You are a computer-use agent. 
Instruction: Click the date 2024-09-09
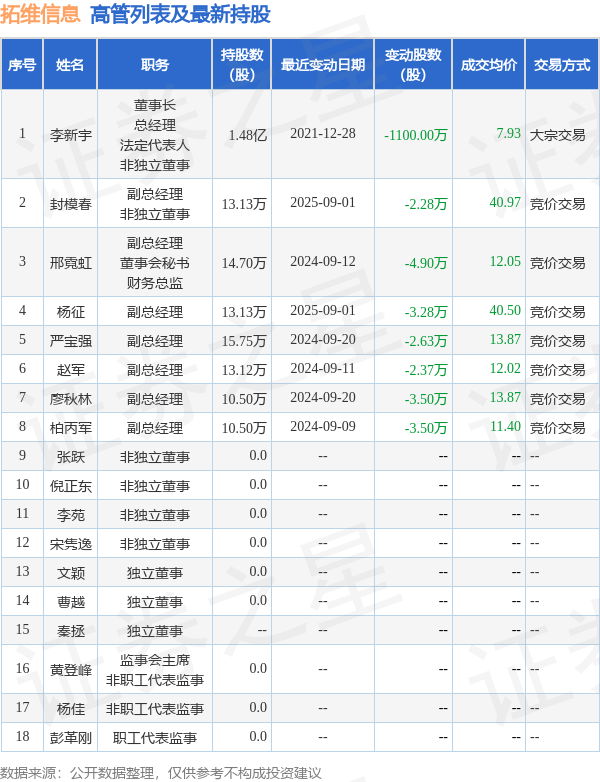point(323,426)
